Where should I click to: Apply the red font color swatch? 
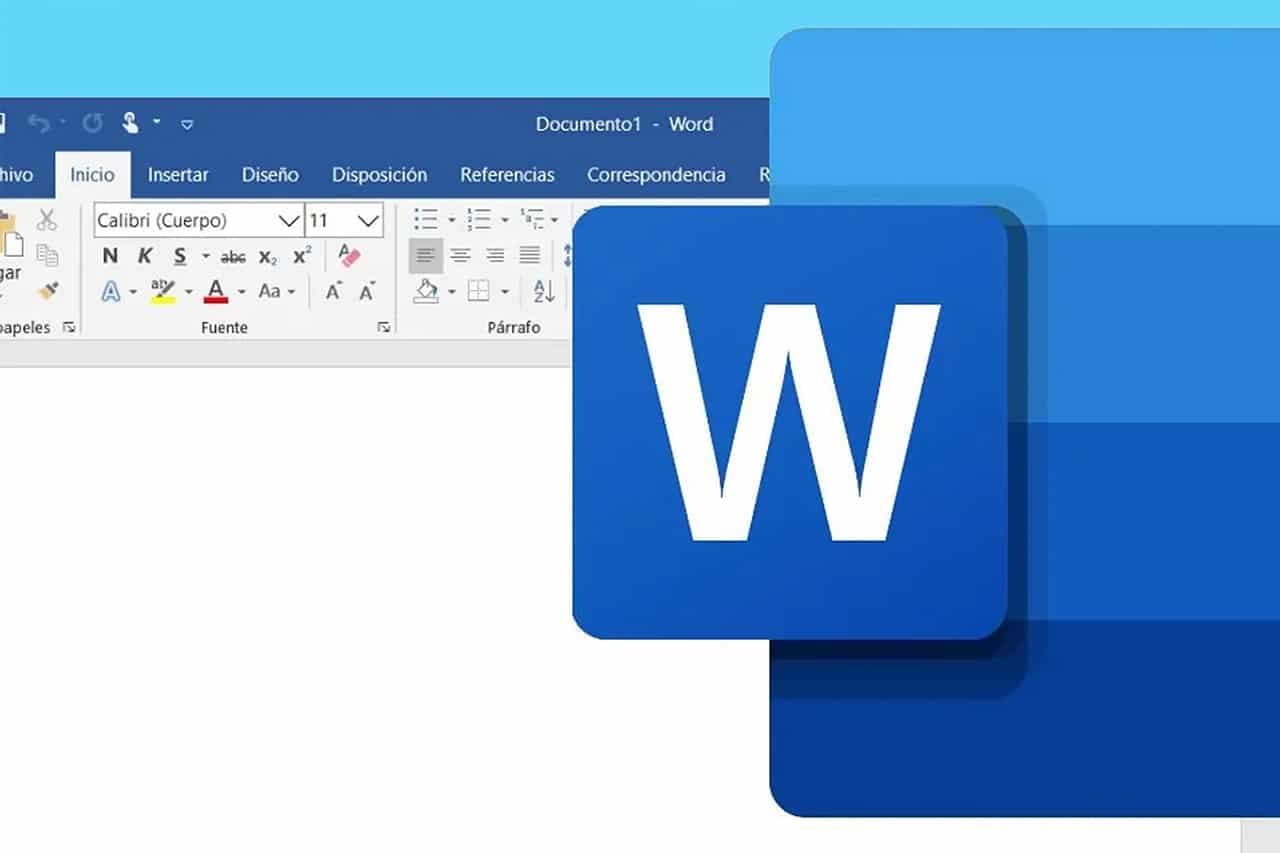[216, 291]
